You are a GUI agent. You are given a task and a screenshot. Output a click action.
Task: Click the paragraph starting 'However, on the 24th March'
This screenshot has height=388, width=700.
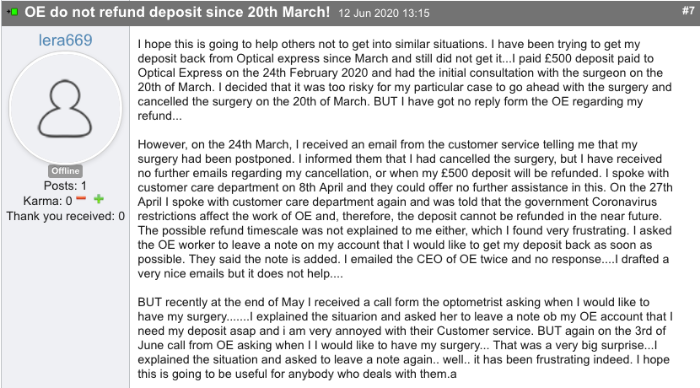(405, 209)
